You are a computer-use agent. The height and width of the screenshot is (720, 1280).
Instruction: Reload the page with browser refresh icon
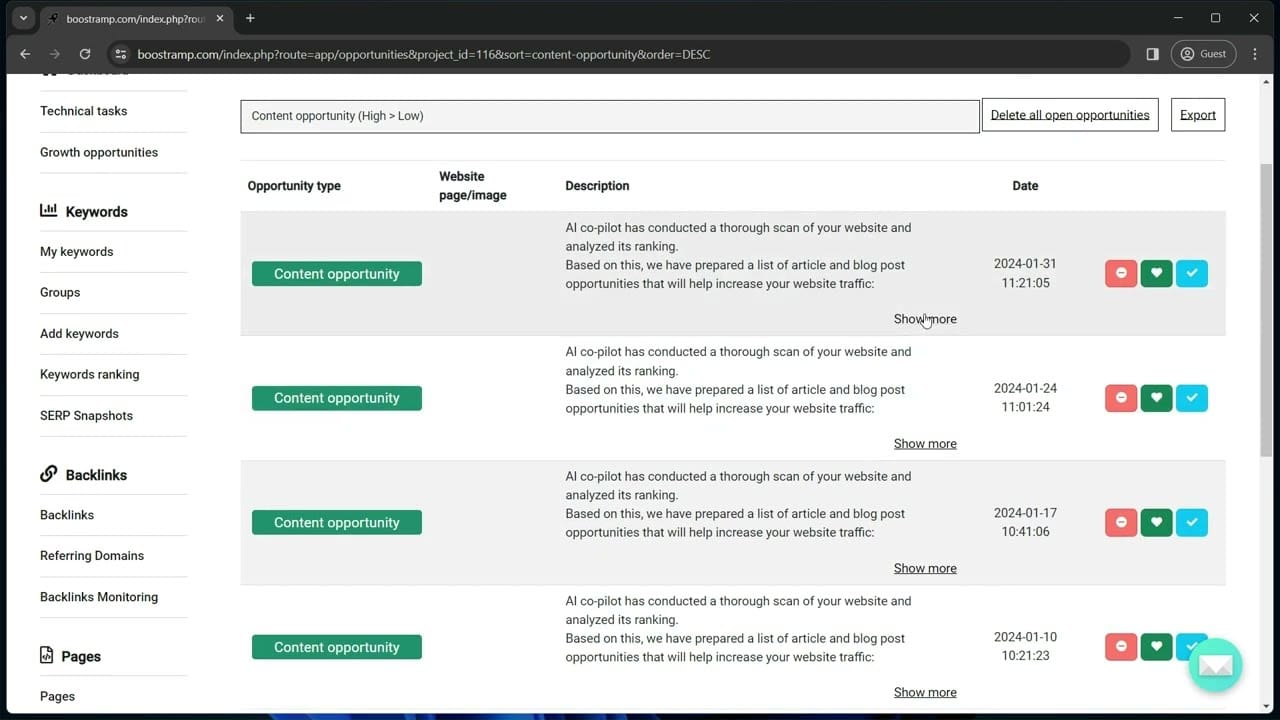(x=85, y=54)
